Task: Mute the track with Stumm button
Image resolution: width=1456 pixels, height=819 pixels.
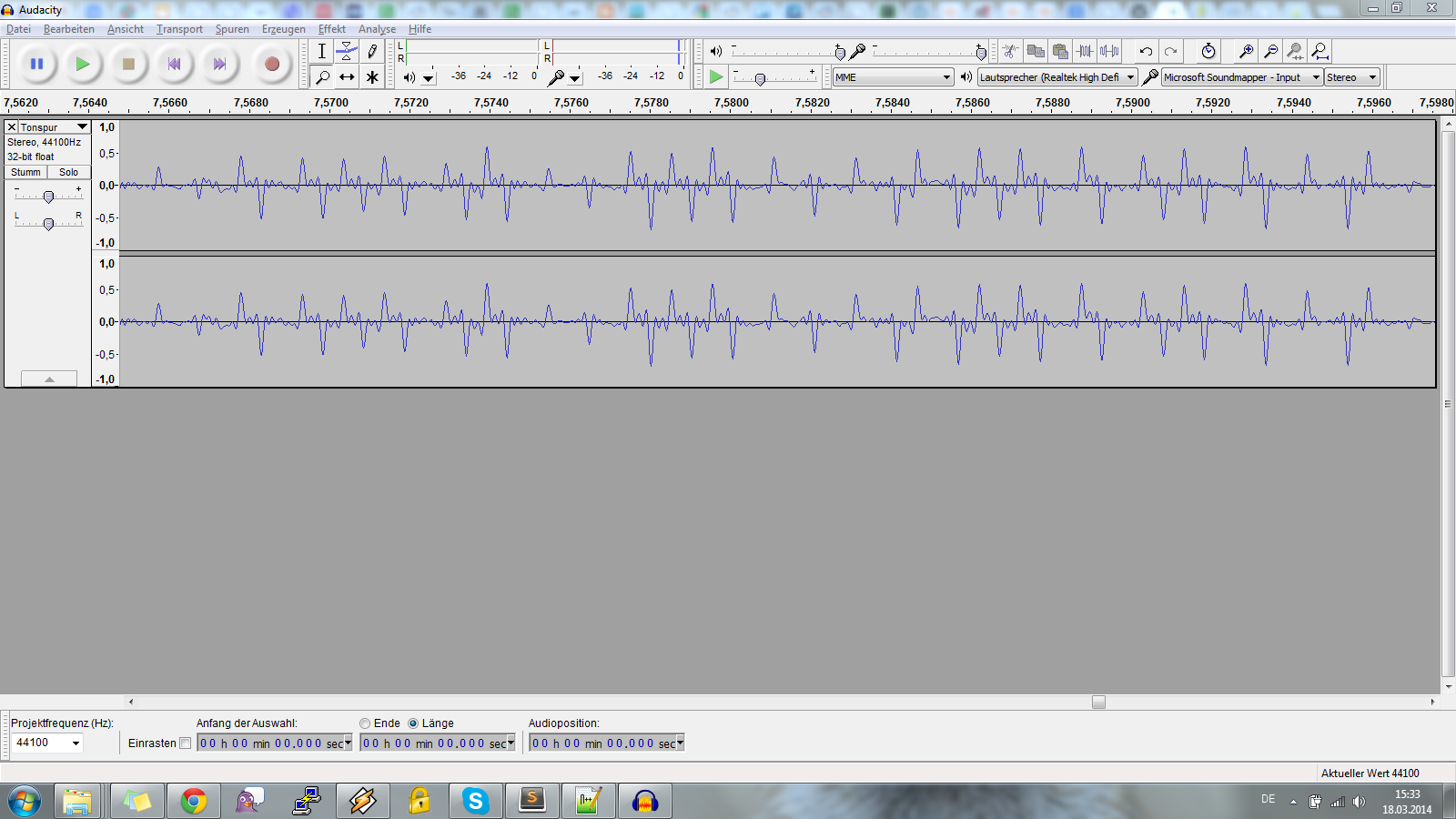Action: [x=25, y=172]
